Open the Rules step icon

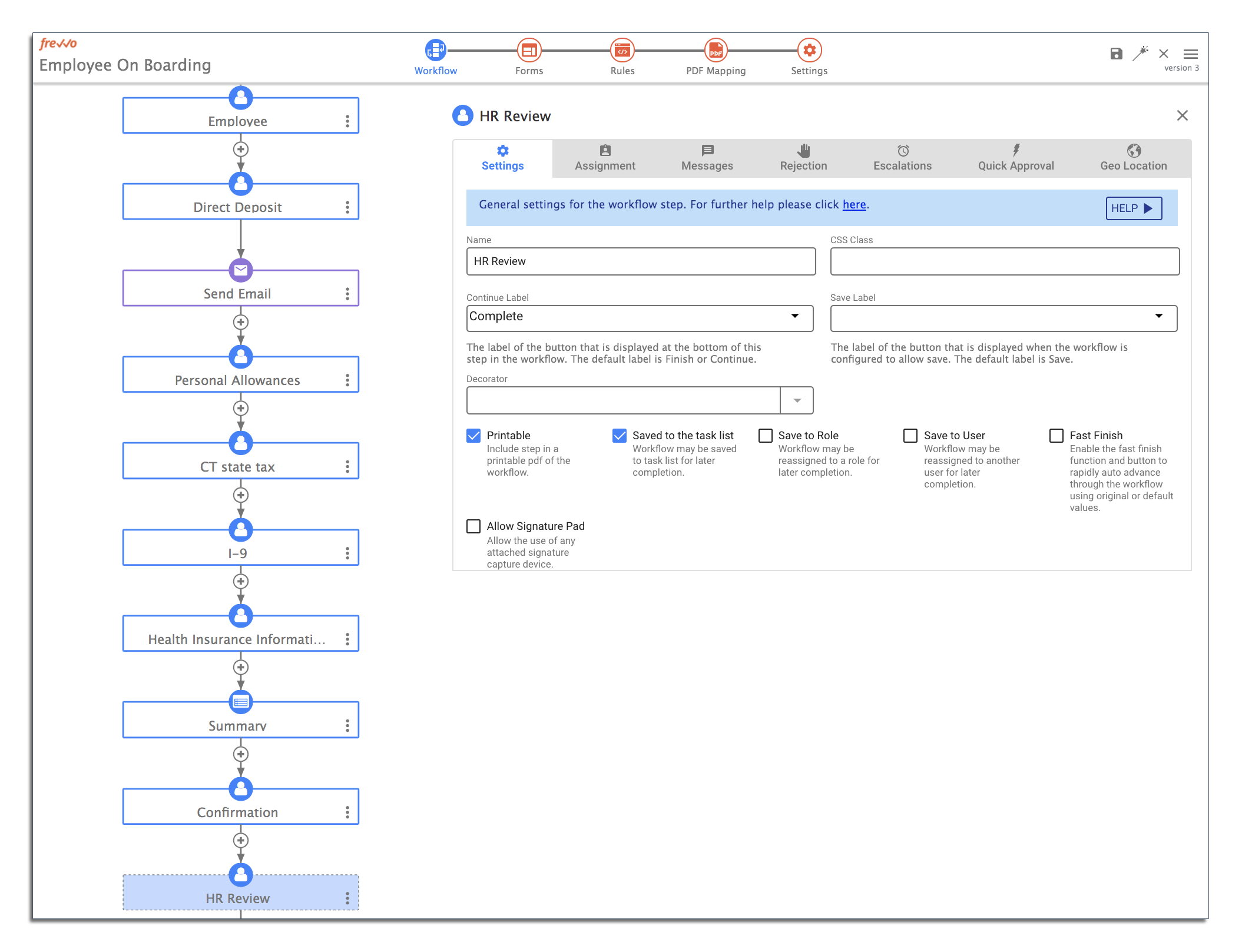[x=622, y=51]
